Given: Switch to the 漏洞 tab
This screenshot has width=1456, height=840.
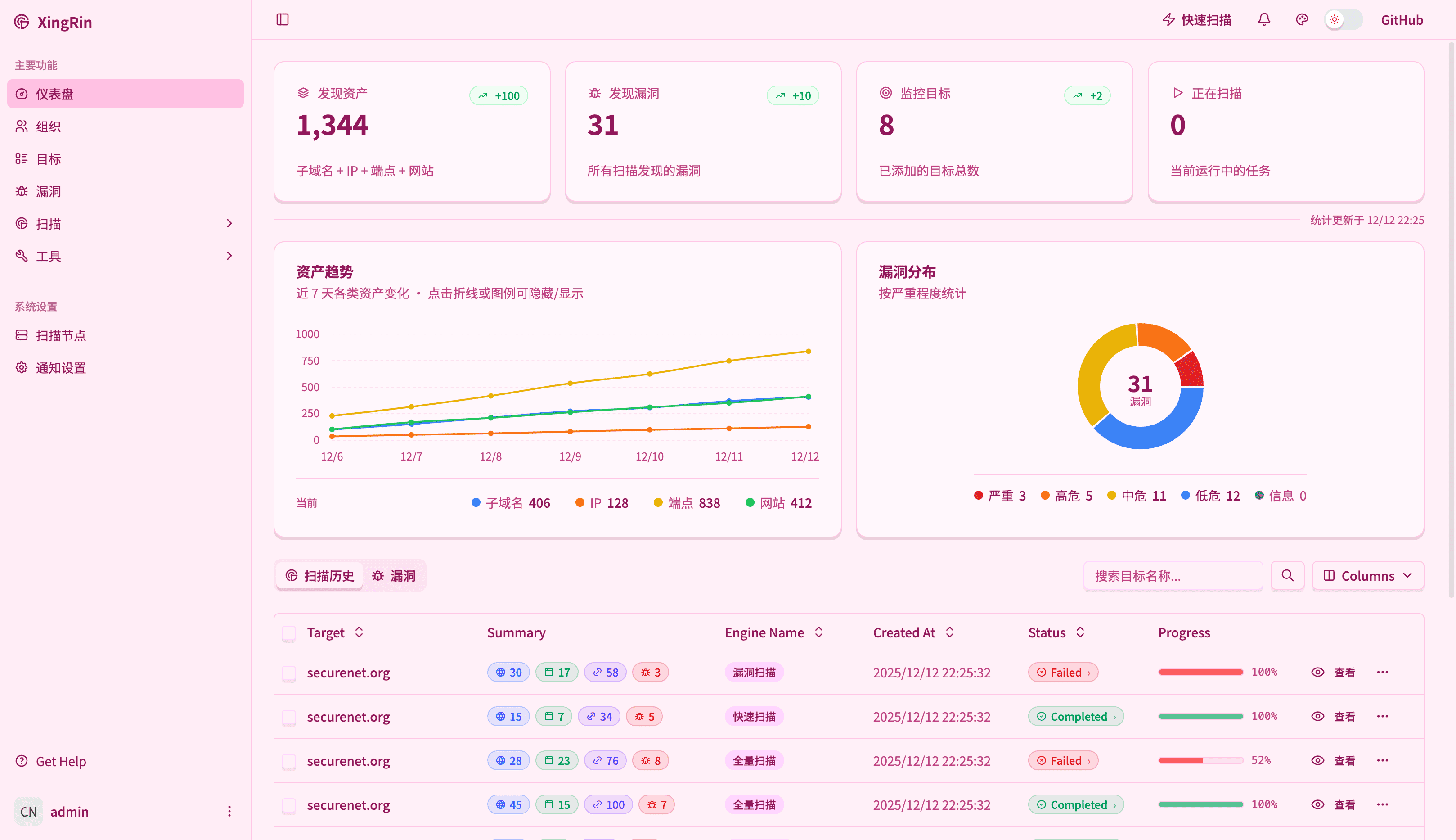Looking at the screenshot, I should (x=394, y=575).
